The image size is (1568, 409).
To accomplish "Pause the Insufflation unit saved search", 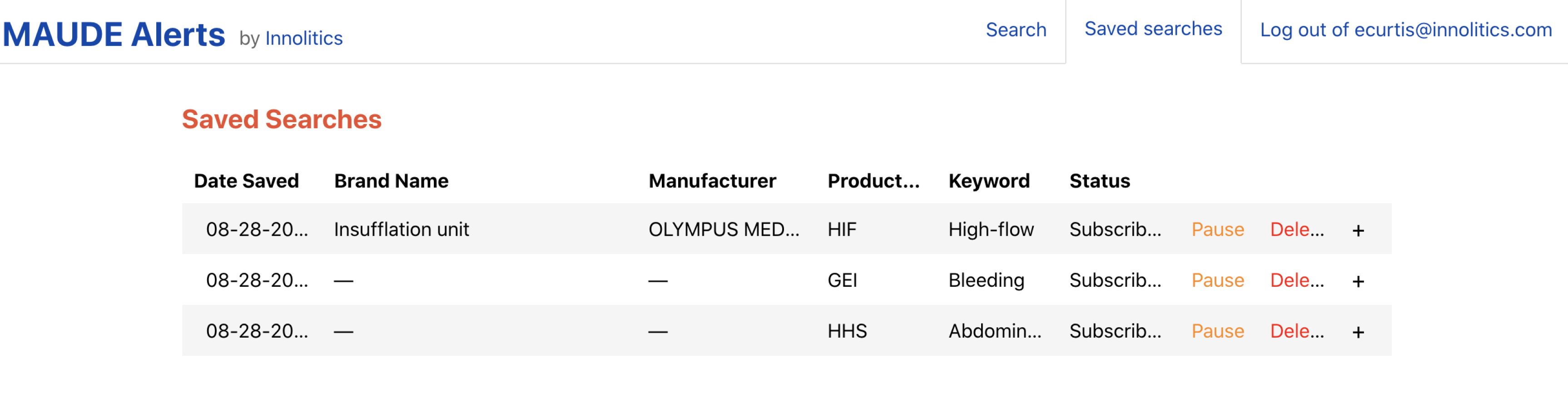I will click(x=1217, y=229).
